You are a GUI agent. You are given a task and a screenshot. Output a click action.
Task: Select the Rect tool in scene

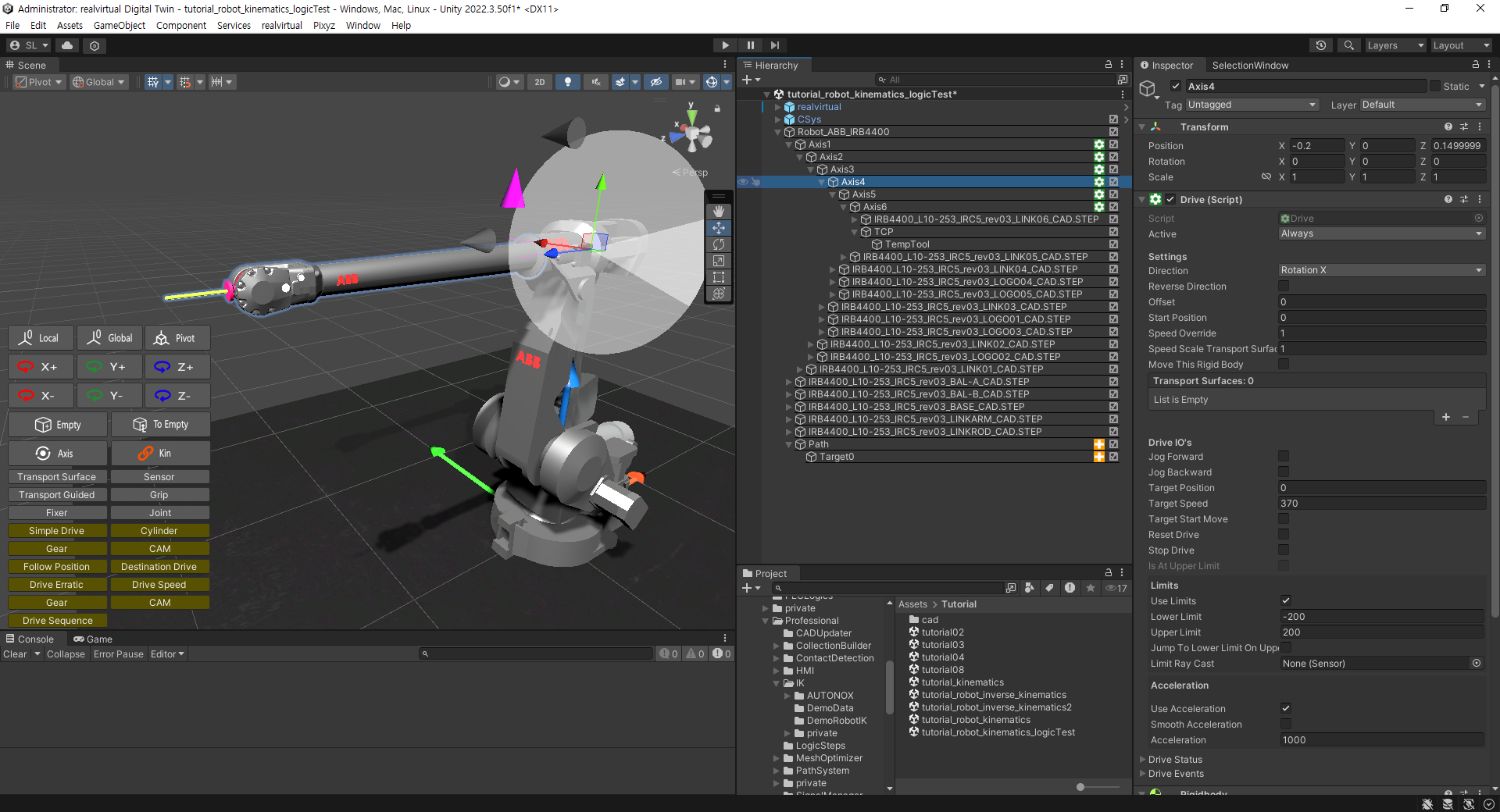pos(719,277)
